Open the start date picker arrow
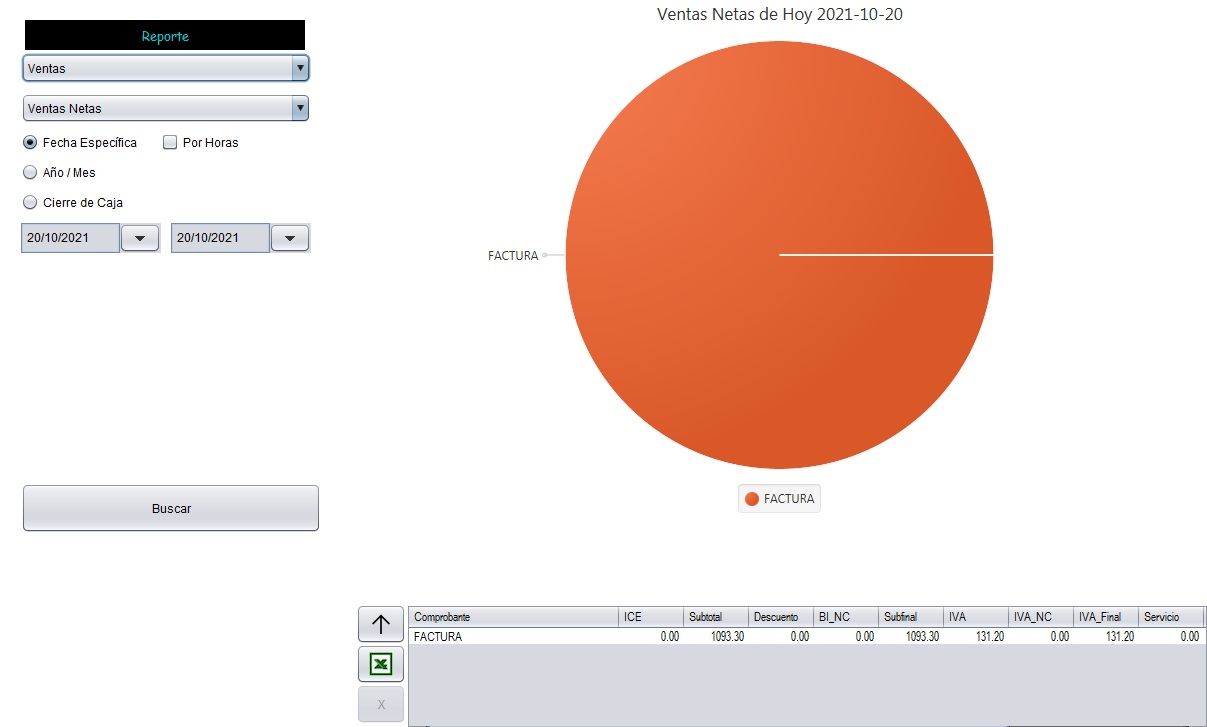This screenshot has height=727, width=1207. pos(140,238)
